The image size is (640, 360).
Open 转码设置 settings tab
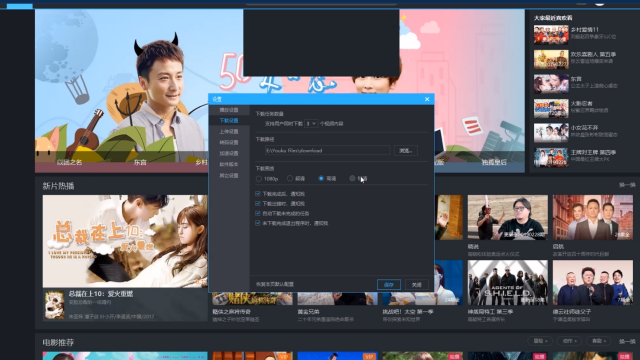229,142
